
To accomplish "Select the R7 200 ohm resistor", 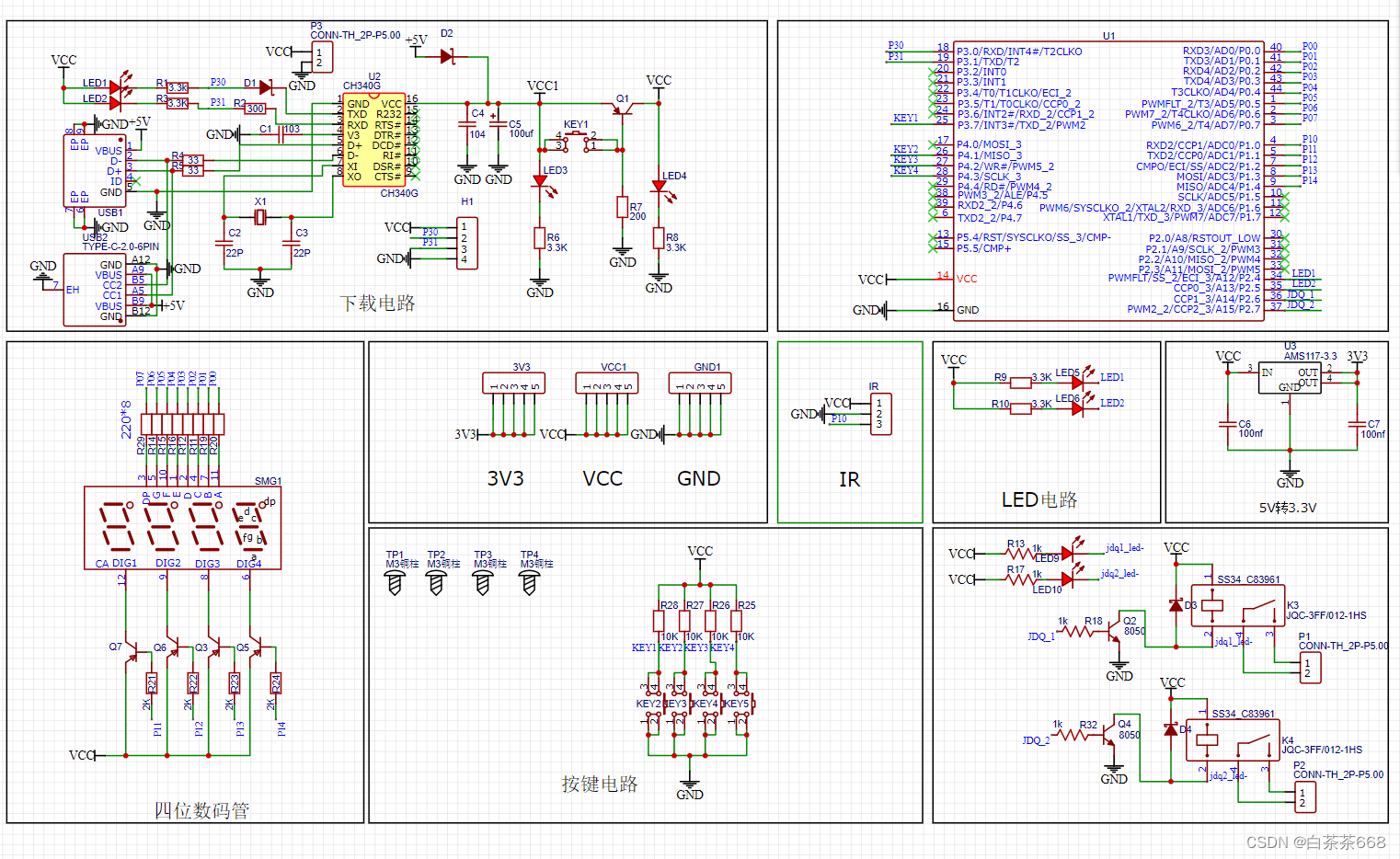I will pyautogui.click(x=623, y=208).
